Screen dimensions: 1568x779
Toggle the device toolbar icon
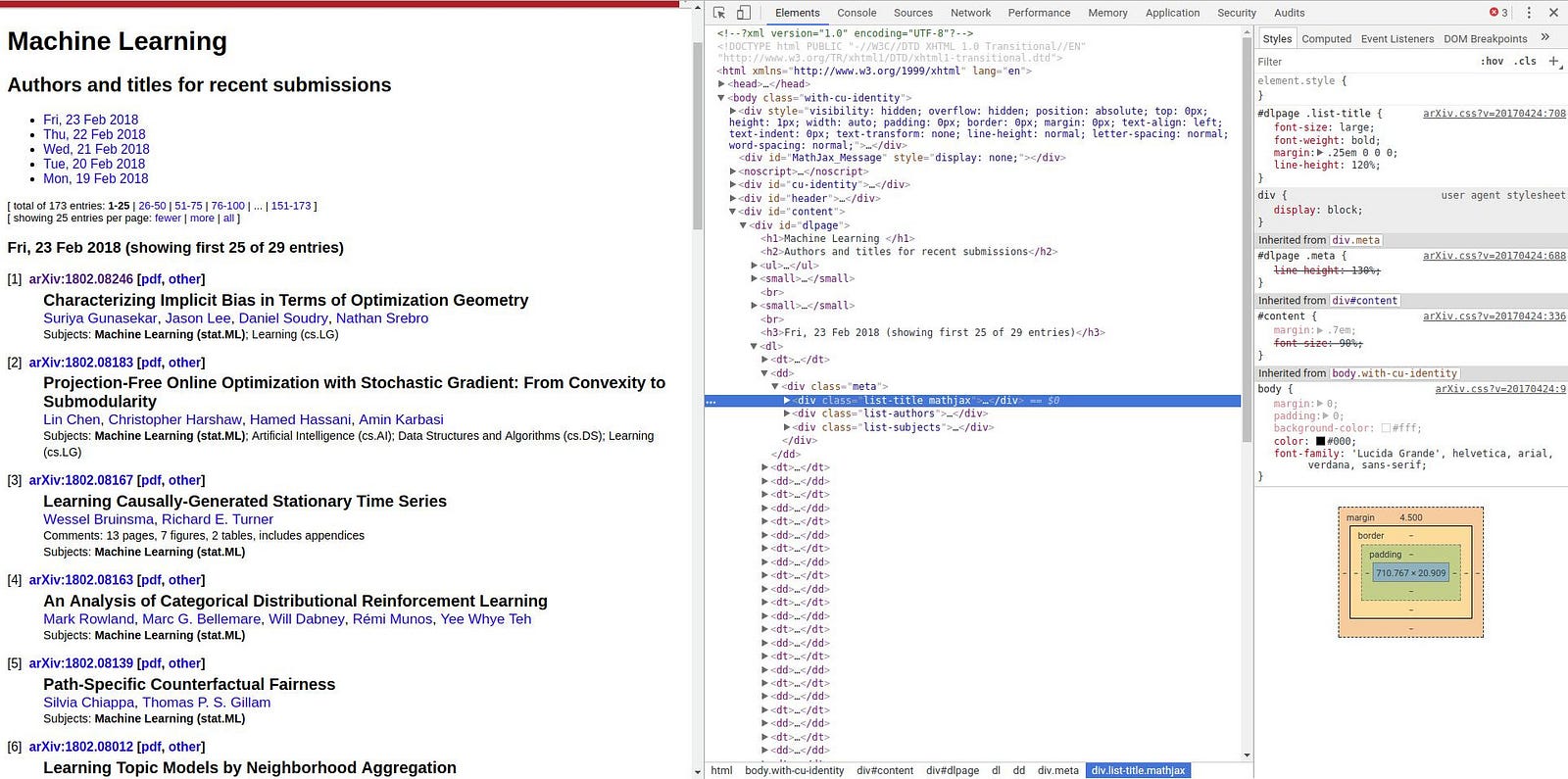[744, 13]
